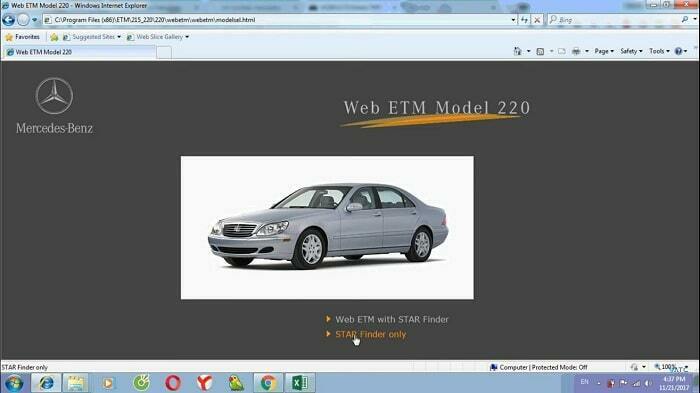Click the Mercedes-Benz star logo
This screenshot has width=700, height=393.
click(x=54, y=96)
